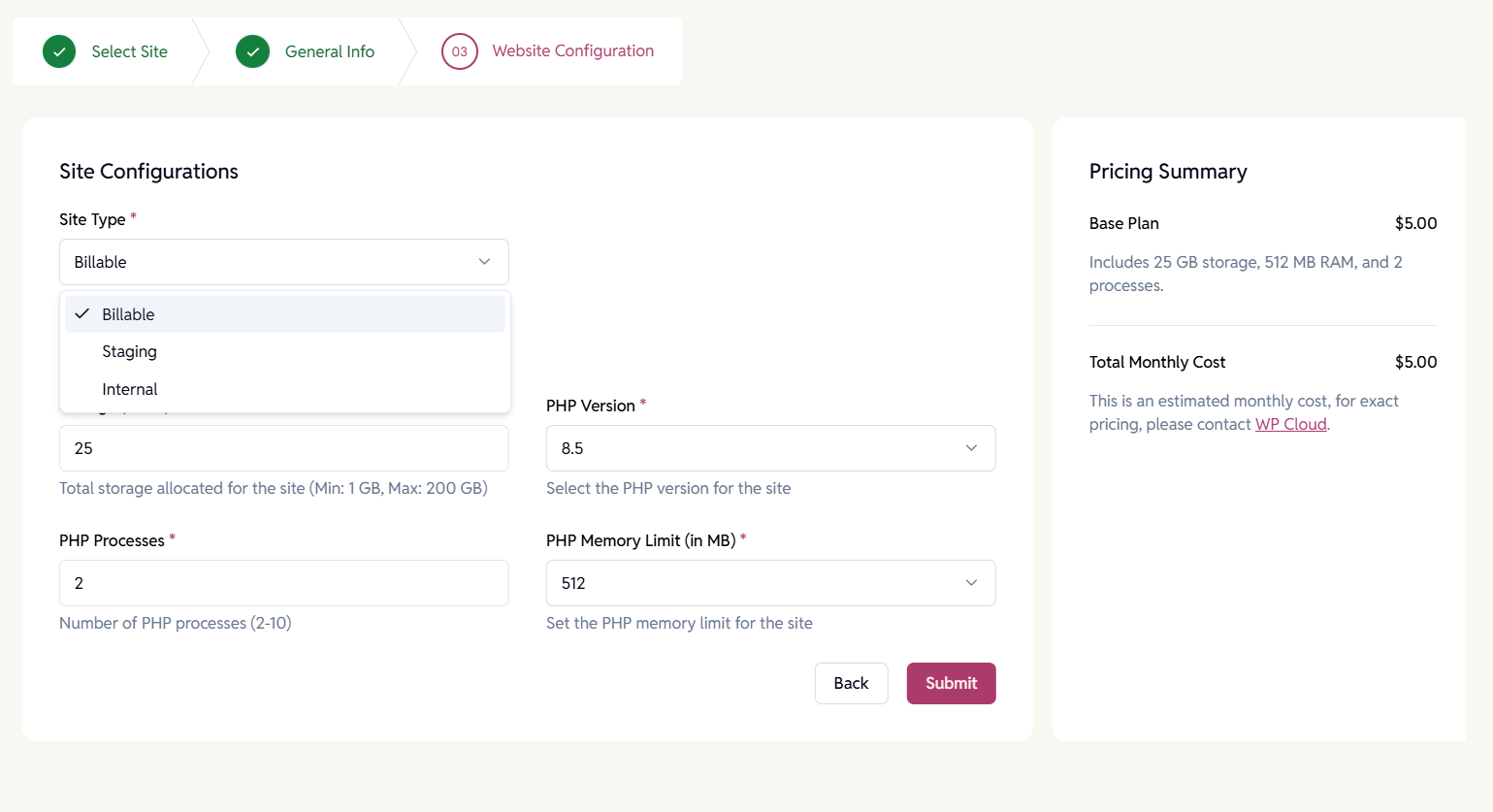Click the green checkmark on Select Site step
Viewport: 1493px width, 812px height.
[x=58, y=51]
